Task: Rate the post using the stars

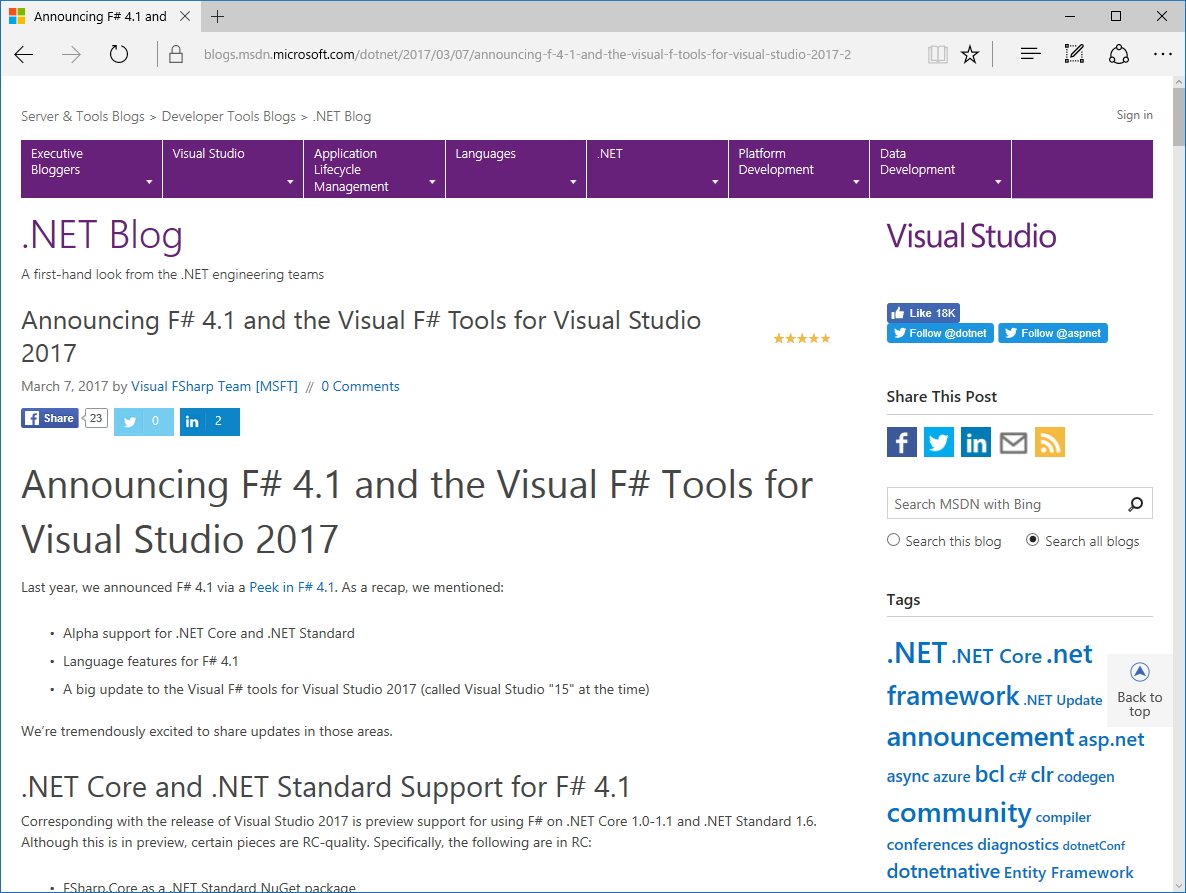Action: 802,339
